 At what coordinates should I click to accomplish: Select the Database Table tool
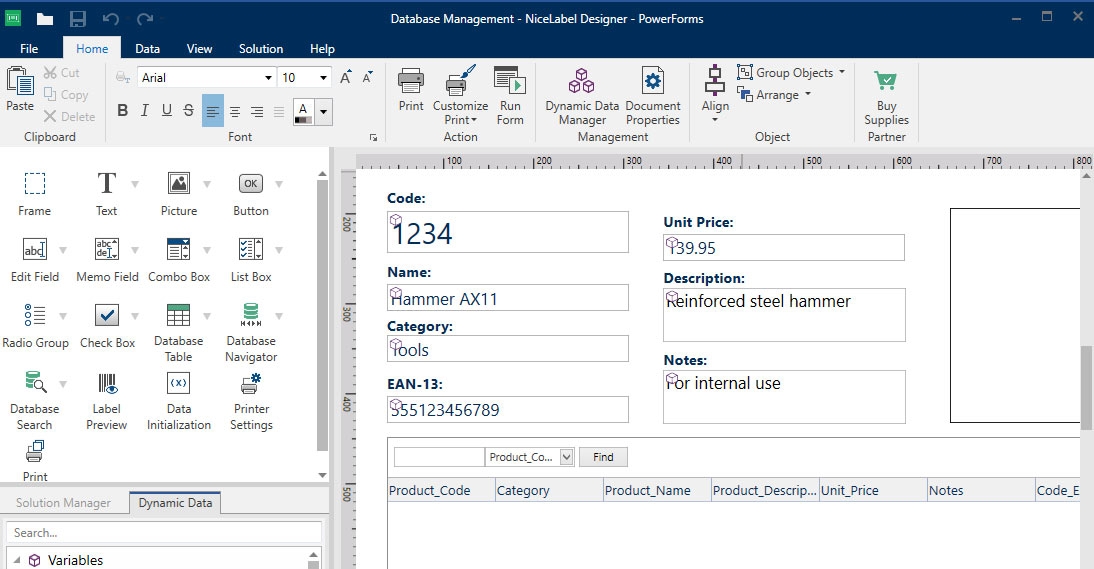tap(178, 333)
